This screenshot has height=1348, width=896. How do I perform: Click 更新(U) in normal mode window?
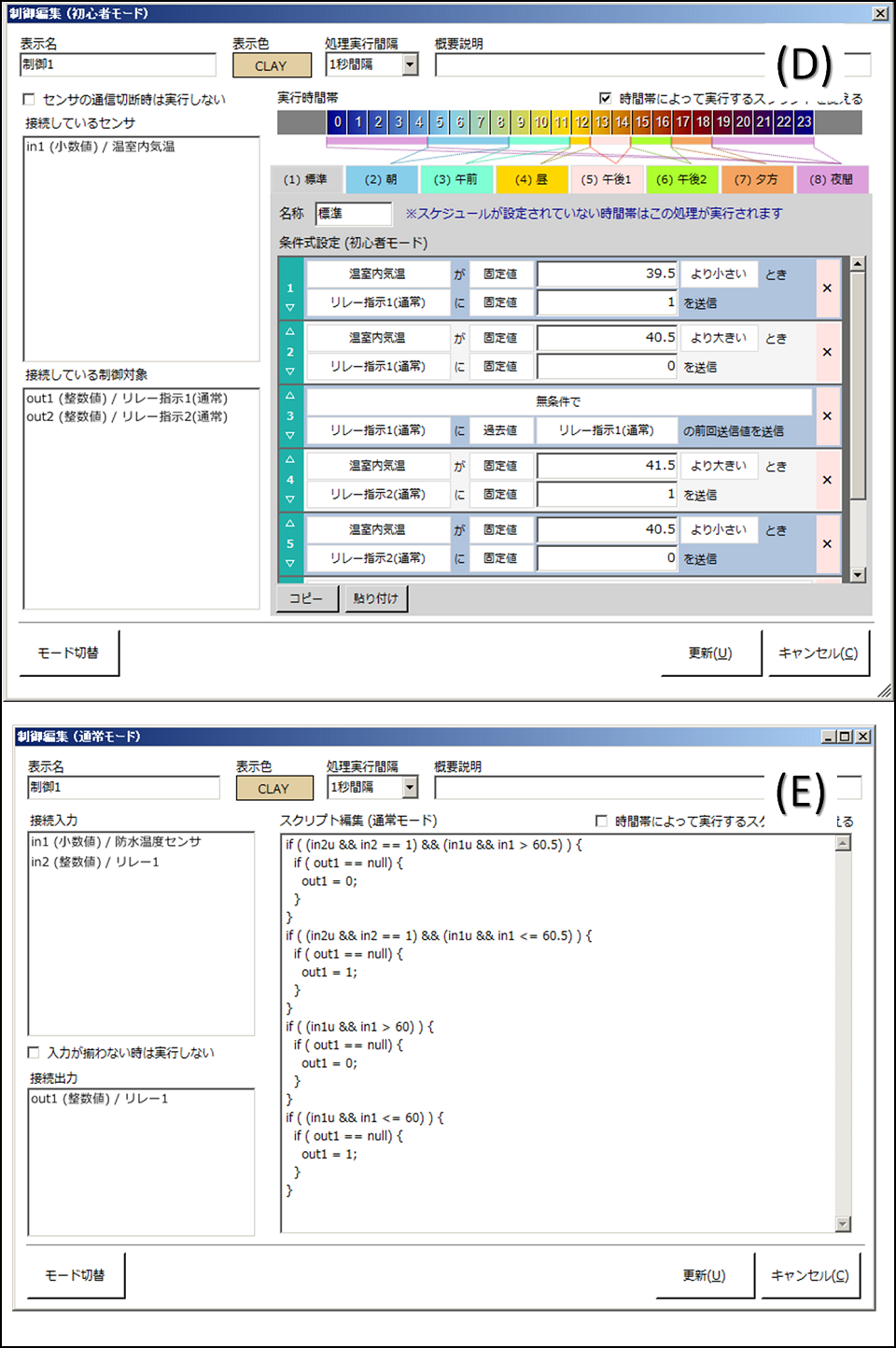tap(704, 1275)
